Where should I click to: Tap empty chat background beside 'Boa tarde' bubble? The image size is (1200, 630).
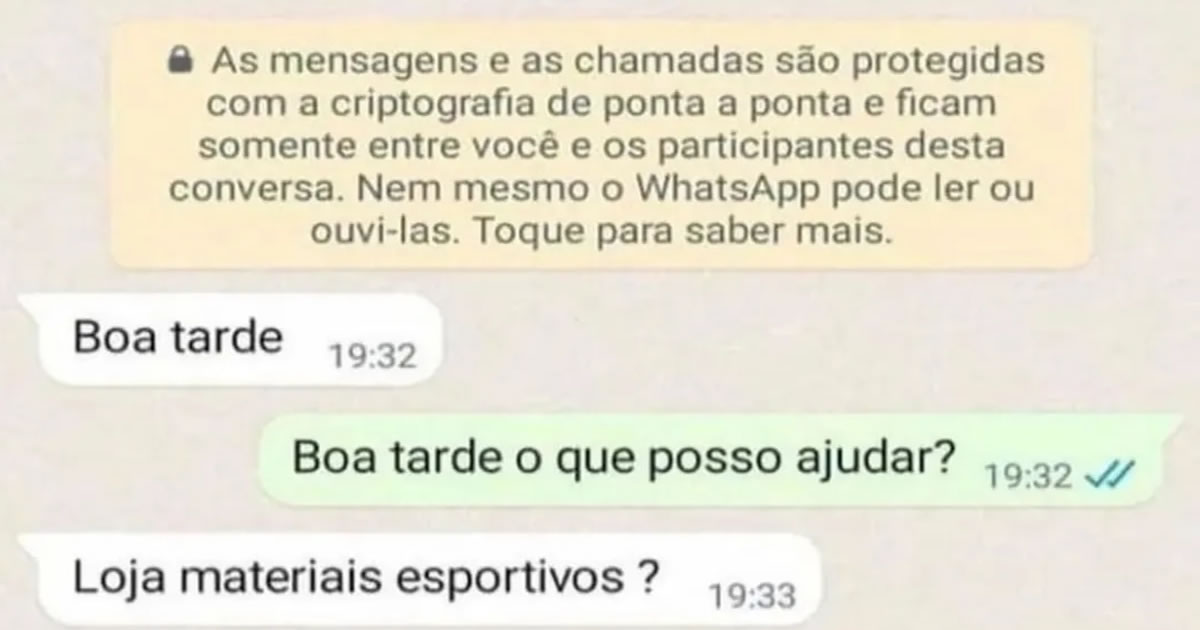[800, 342]
